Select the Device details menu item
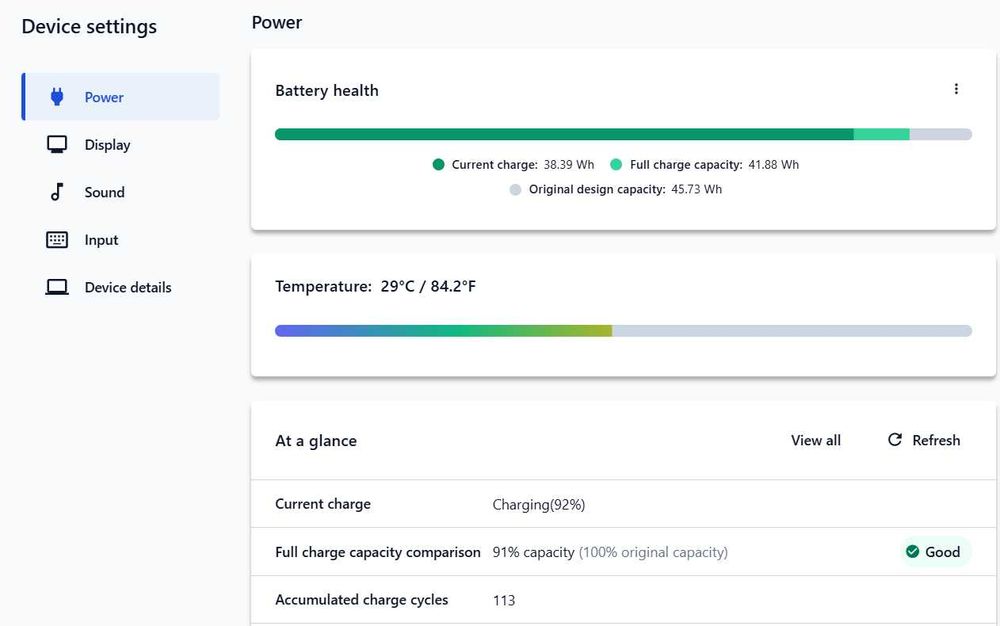The height and width of the screenshot is (626, 1000). [x=128, y=288]
